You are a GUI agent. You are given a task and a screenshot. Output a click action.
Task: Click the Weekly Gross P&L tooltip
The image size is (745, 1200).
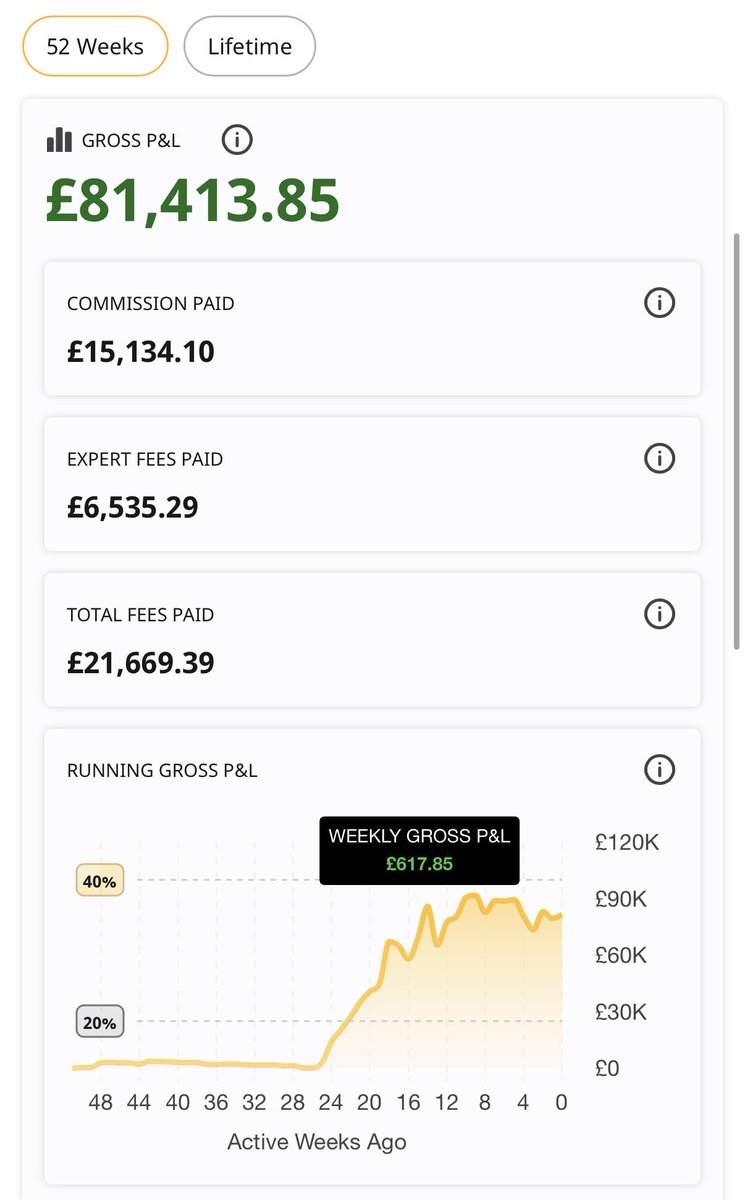click(420, 850)
